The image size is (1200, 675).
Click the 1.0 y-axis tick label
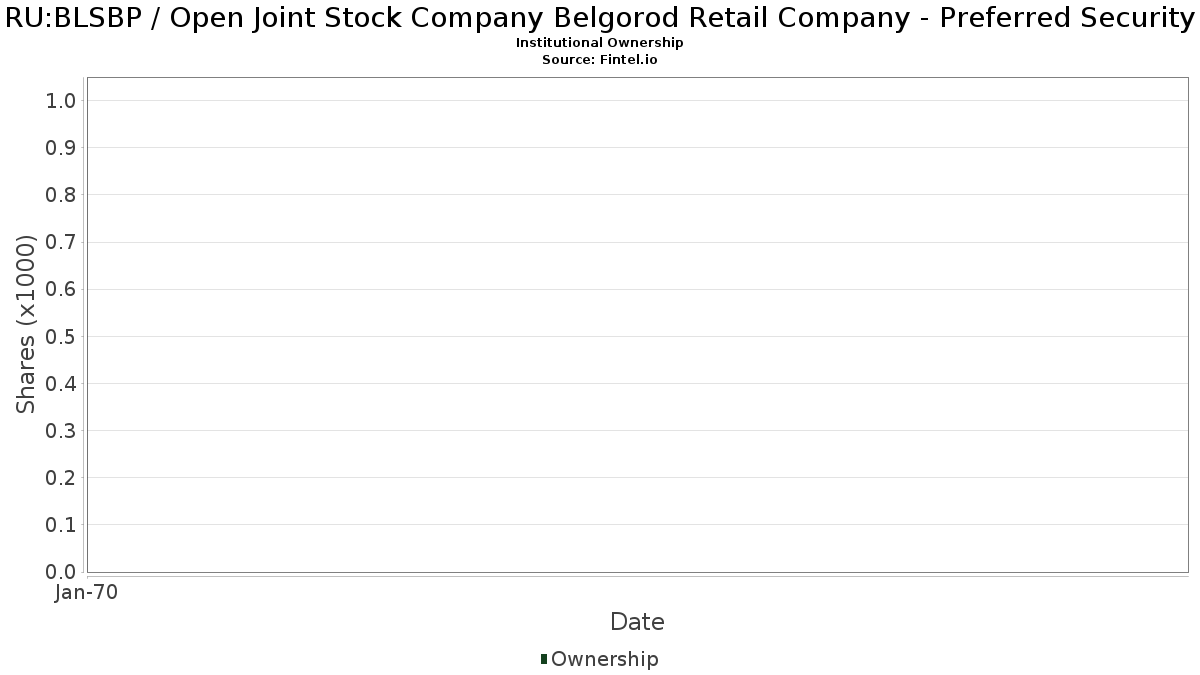tap(61, 100)
